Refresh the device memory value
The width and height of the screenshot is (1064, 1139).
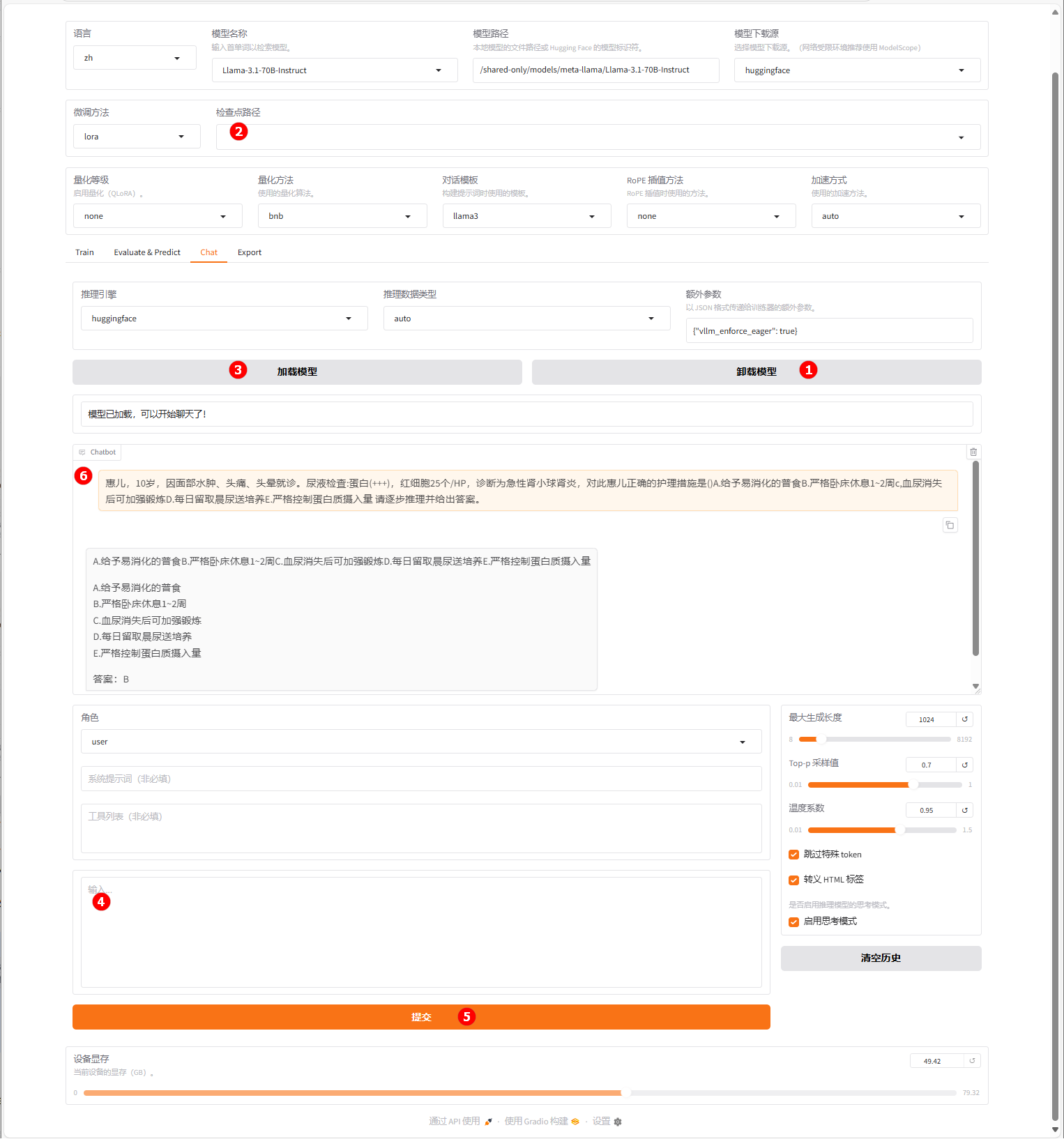click(973, 1061)
